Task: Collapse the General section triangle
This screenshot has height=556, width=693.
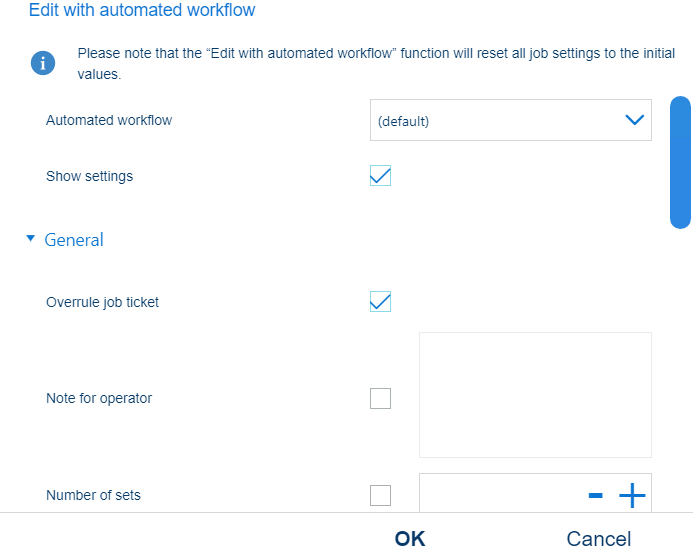Action: [x=30, y=239]
